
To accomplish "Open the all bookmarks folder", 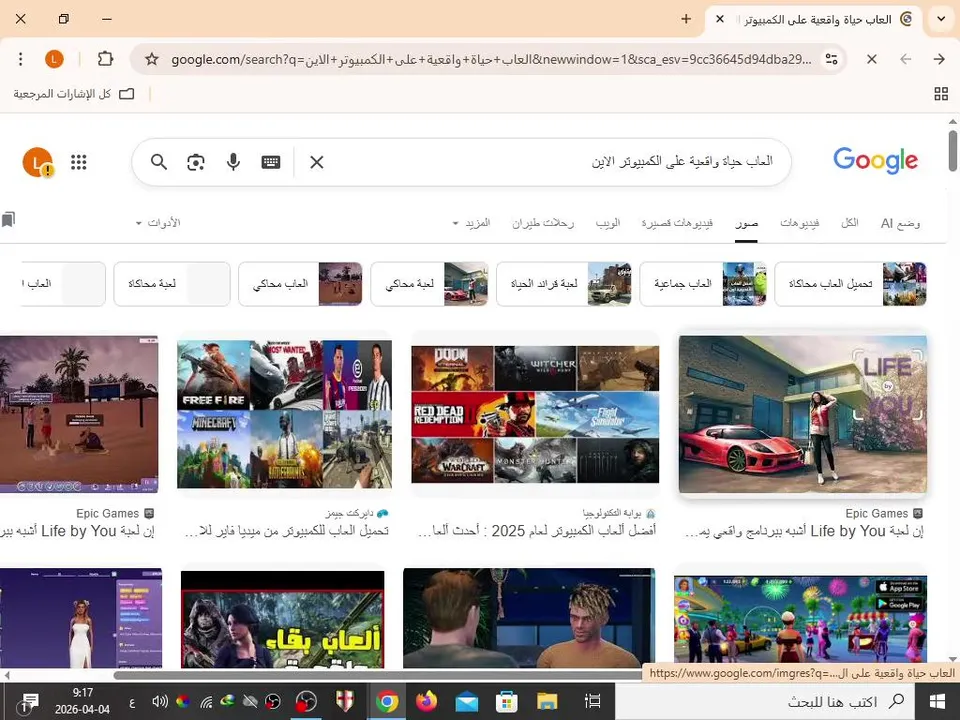I will coord(74,94).
